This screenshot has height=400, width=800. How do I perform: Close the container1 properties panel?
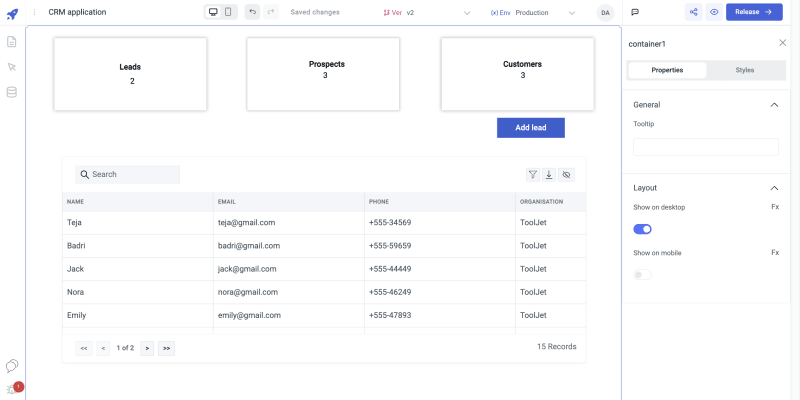[x=783, y=43]
